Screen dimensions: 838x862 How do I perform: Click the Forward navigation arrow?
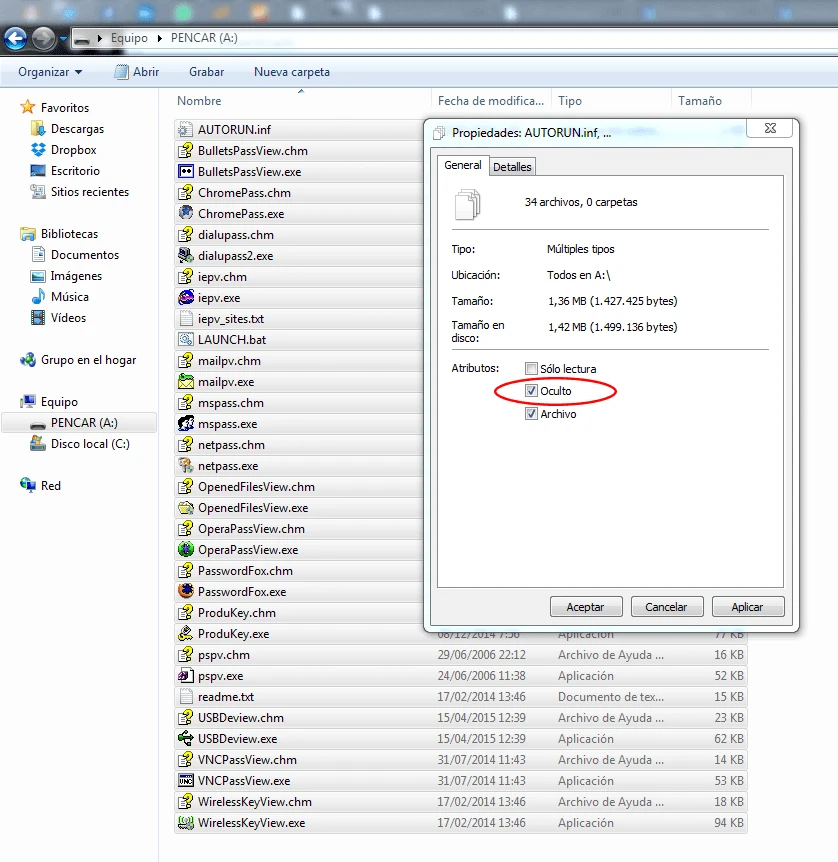click(x=43, y=38)
